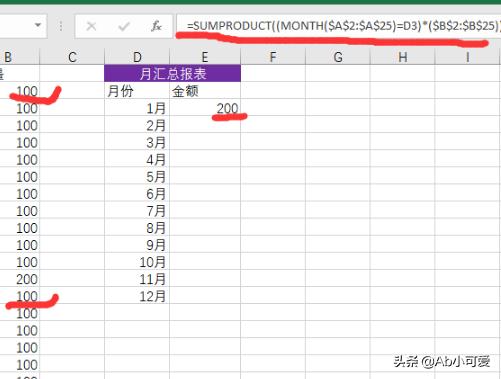501x379 pixels.
Task: Select column H header
Action: [403, 57]
